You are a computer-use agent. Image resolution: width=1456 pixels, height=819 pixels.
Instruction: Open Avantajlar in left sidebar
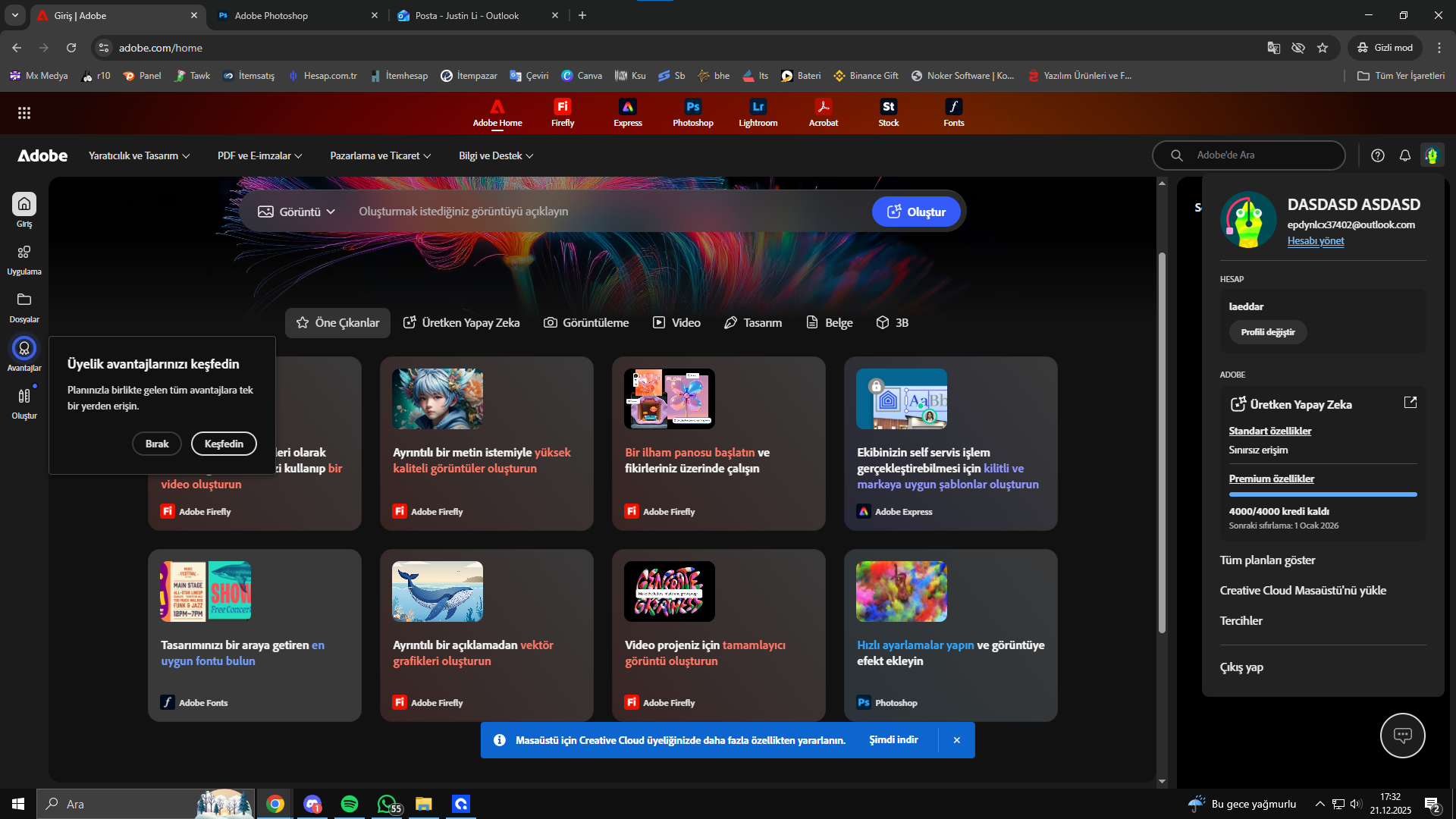click(24, 355)
